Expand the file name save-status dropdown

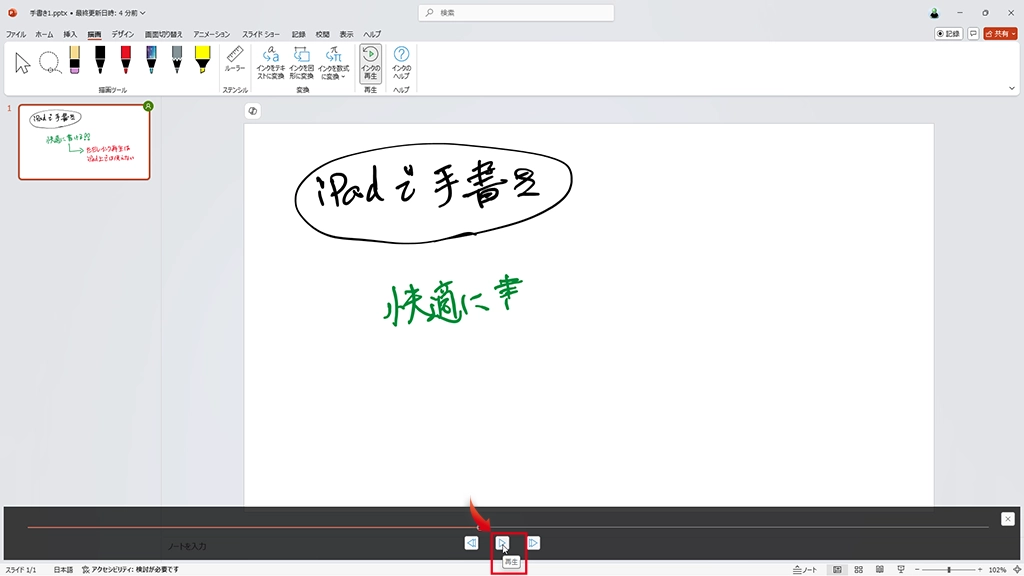click(x=142, y=13)
